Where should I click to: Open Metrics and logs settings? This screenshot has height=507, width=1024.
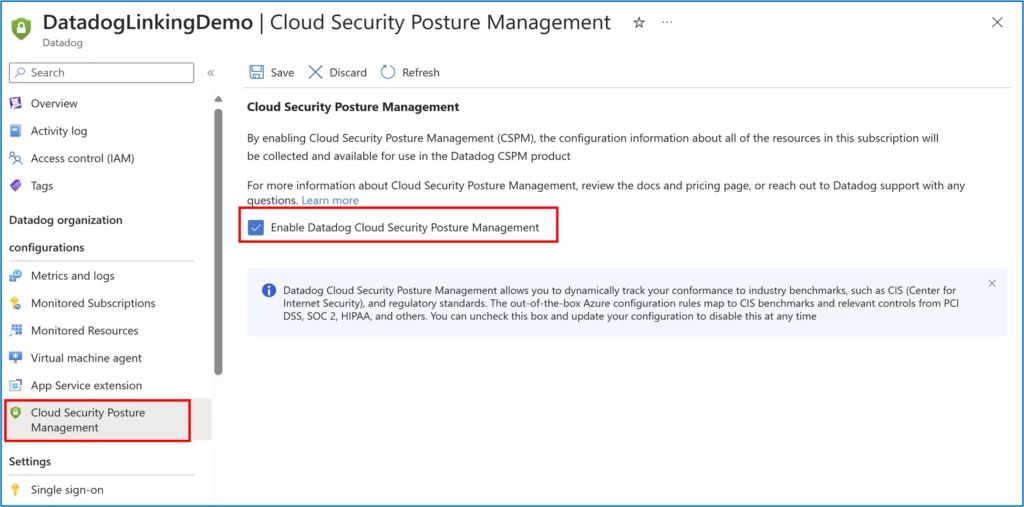pyautogui.click(x=72, y=276)
